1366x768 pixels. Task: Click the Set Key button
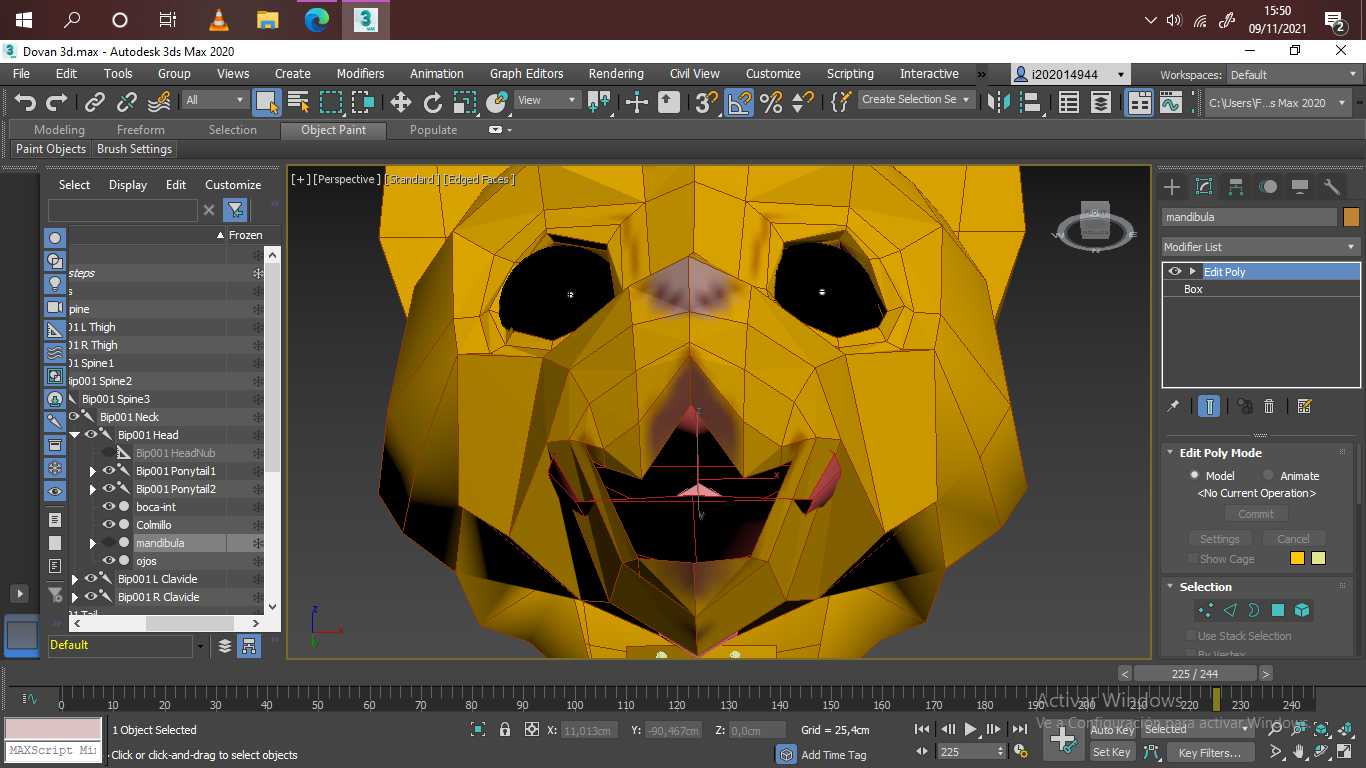(x=1112, y=752)
